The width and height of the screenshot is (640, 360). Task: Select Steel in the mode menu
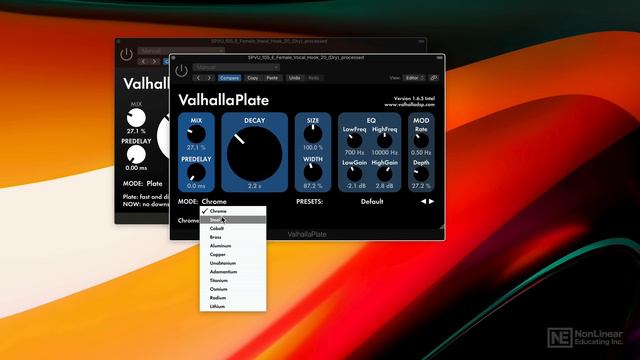pyautogui.click(x=233, y=220)
